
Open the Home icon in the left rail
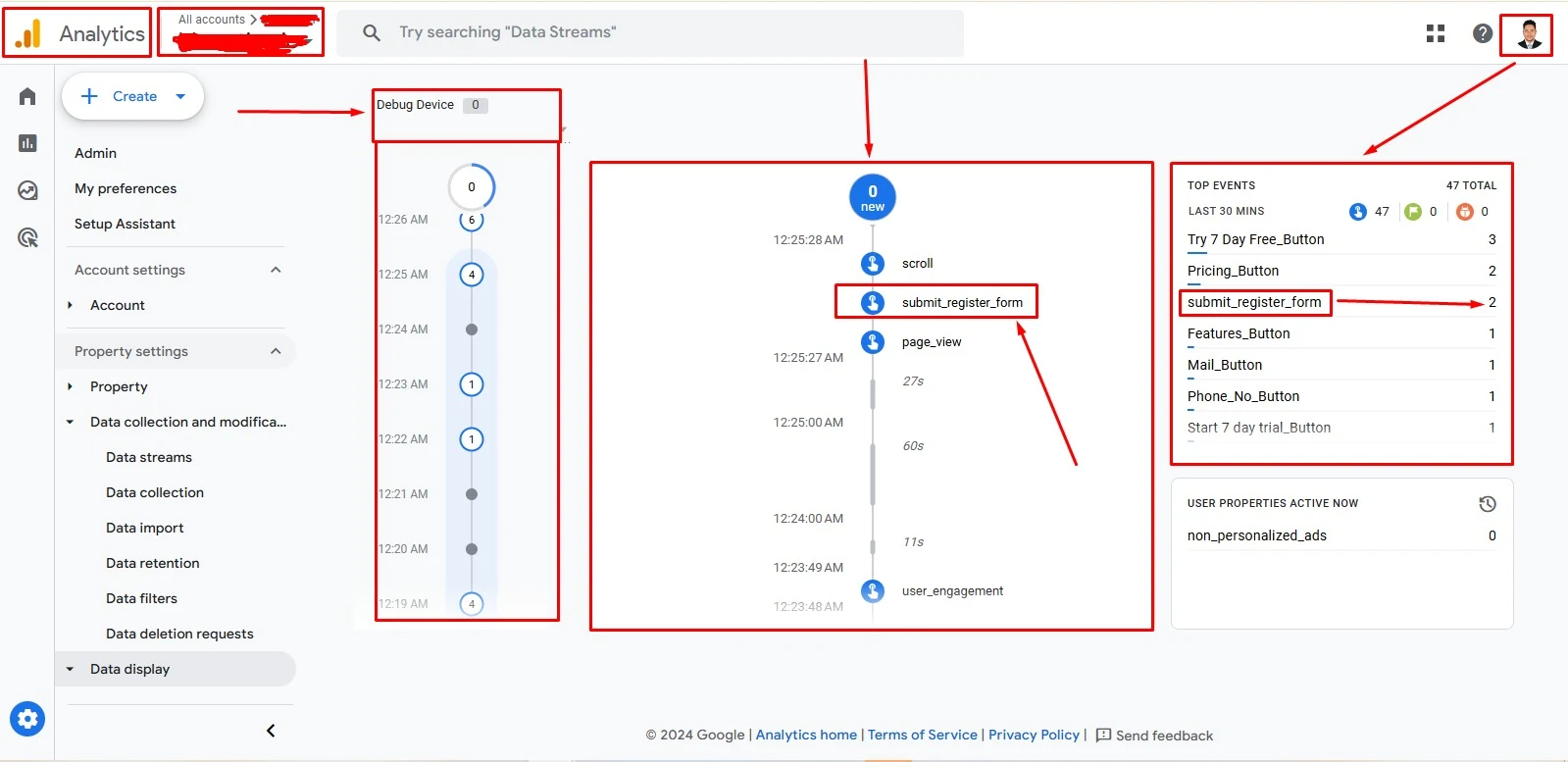[x=27, y=96]
